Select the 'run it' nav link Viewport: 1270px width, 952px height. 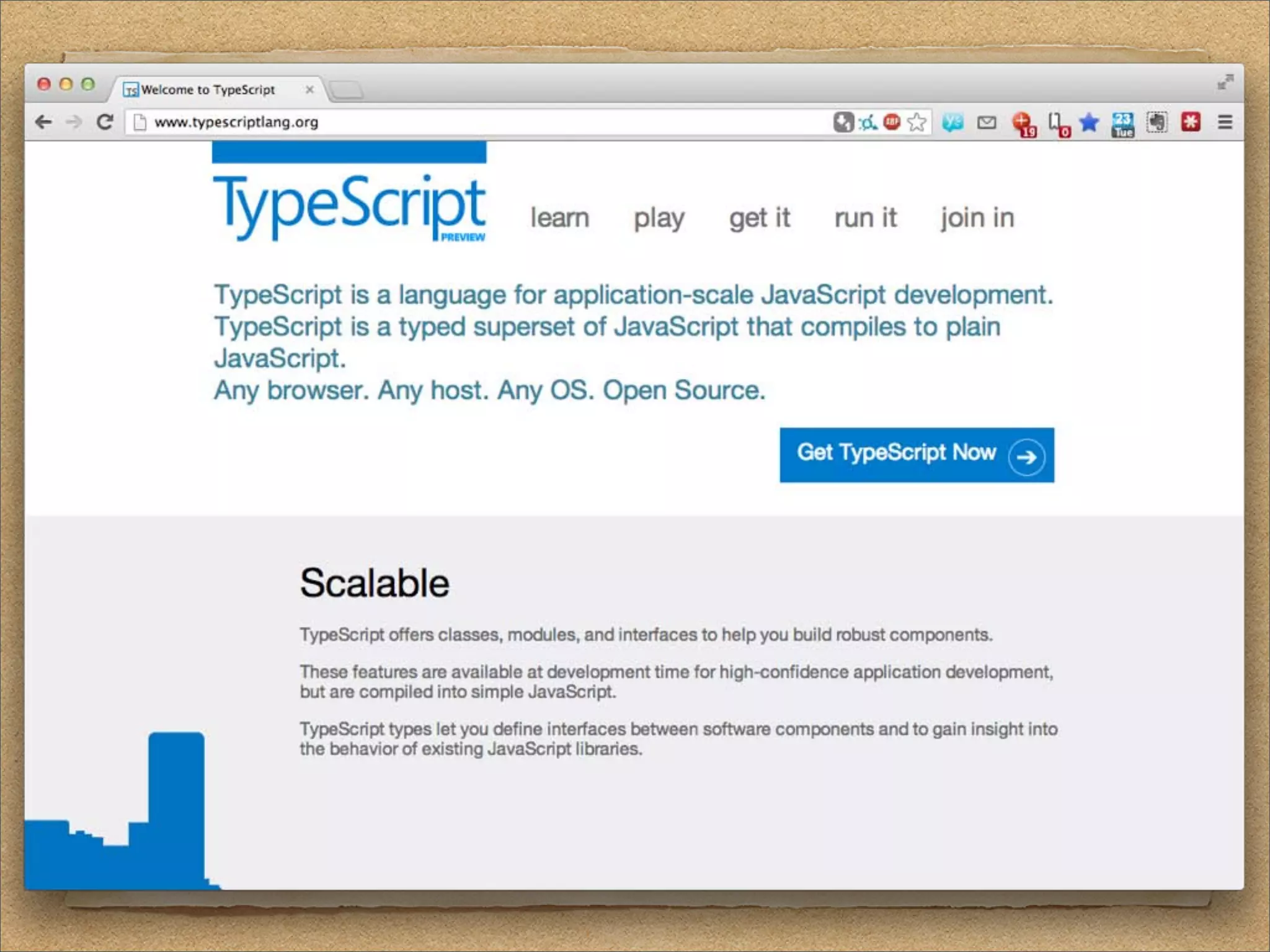[866, 218]
